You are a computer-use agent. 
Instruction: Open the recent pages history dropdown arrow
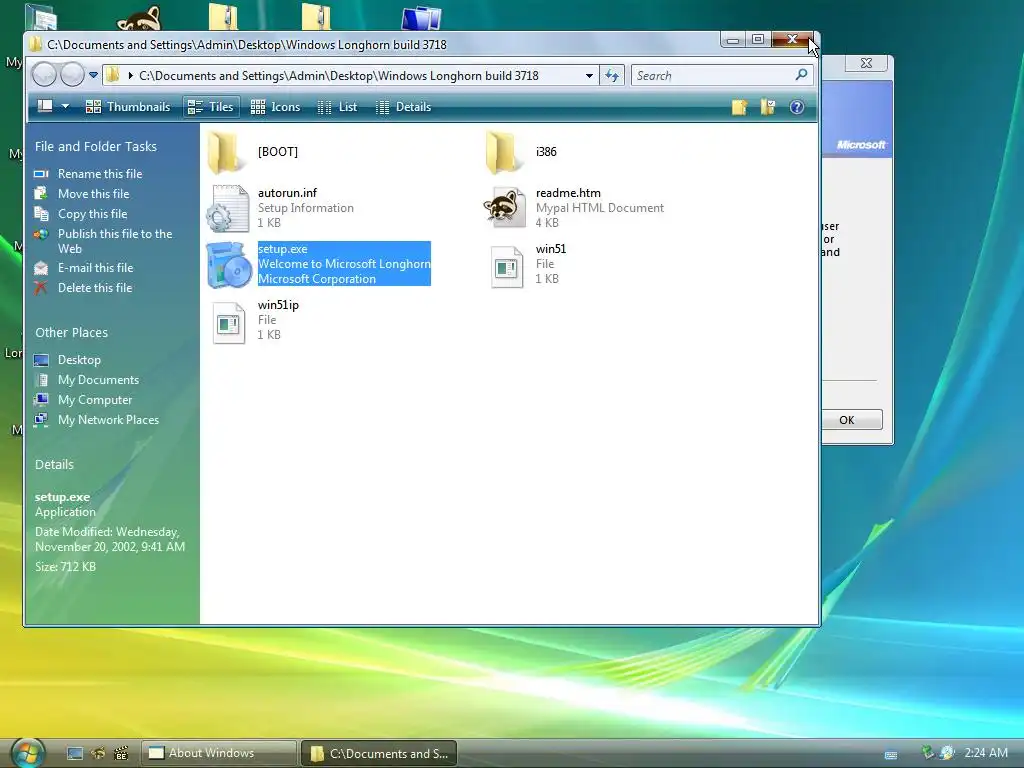93,75
